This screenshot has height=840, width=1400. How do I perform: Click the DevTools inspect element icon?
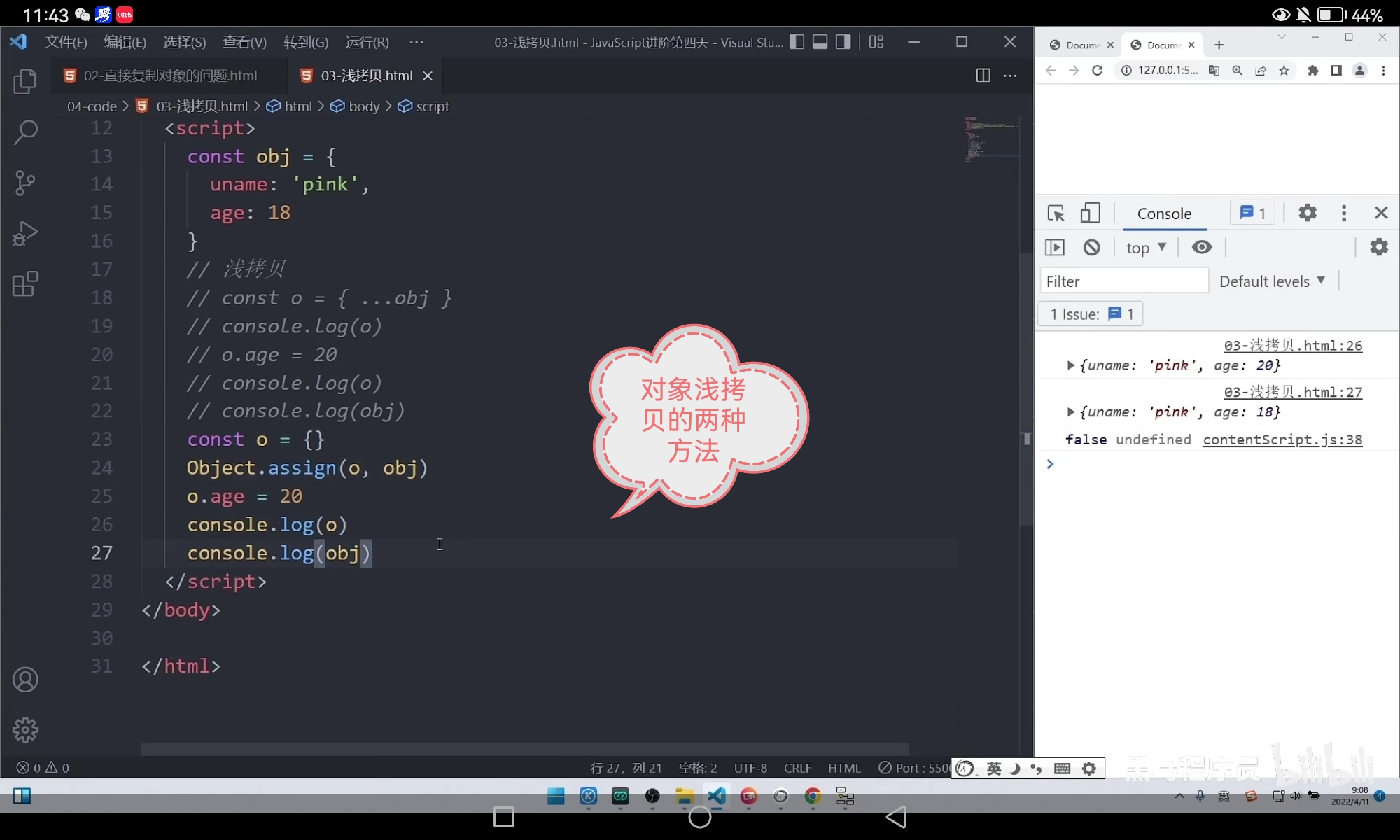[x=1056, y=213]
